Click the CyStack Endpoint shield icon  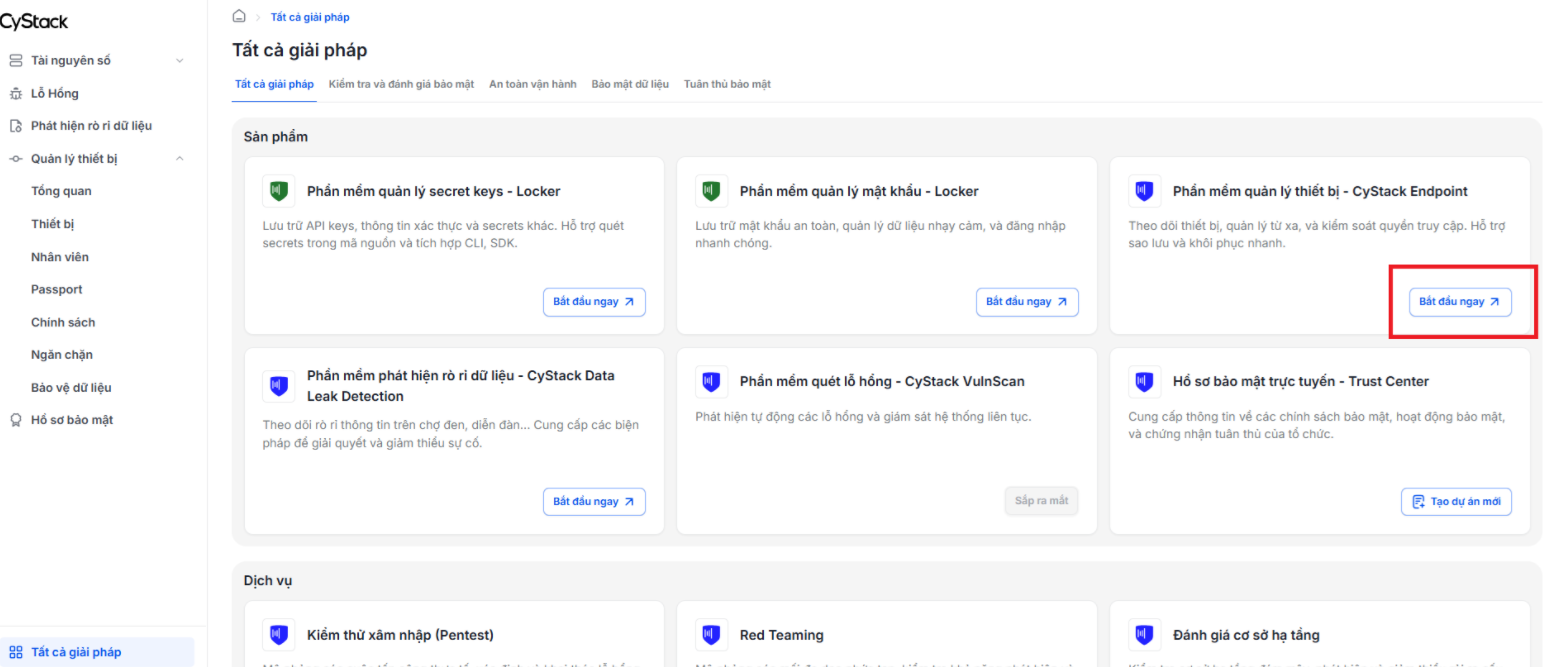[x=1143, y=190]
